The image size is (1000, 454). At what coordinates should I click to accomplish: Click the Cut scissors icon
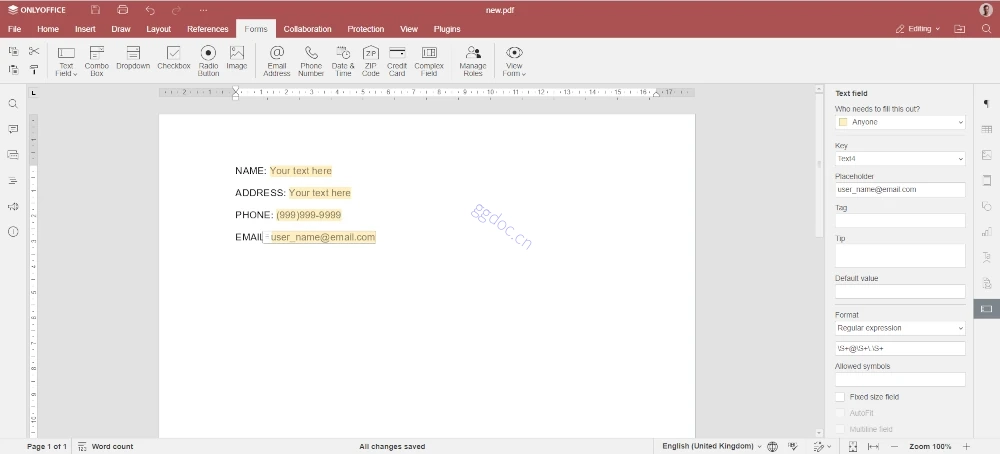coord(34,51)
